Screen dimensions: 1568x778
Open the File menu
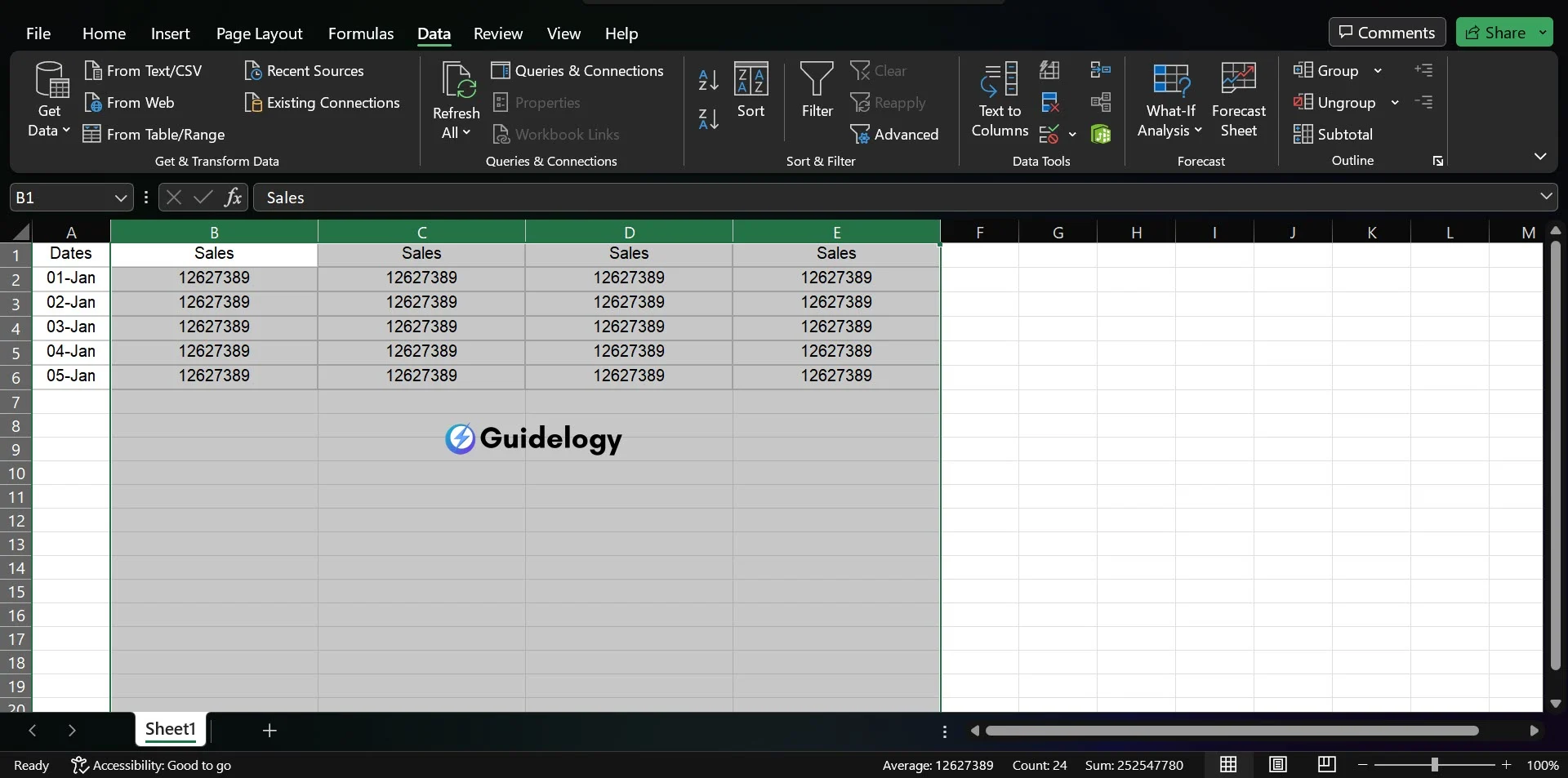38,33
